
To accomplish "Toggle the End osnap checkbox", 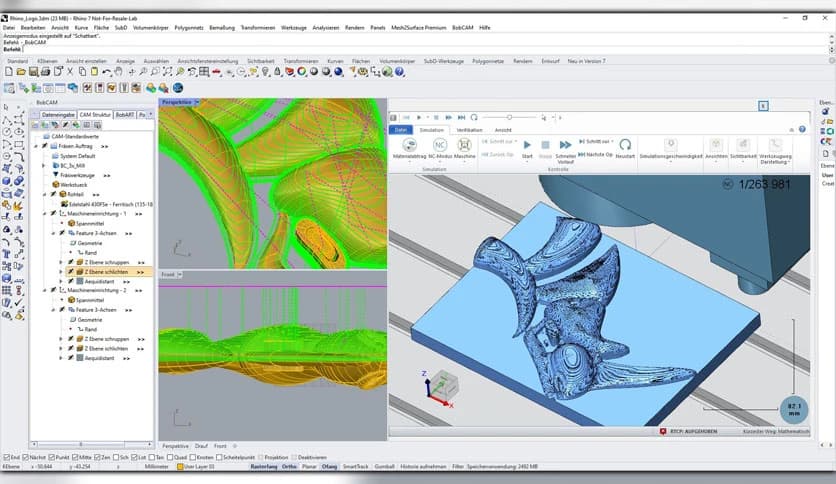I will [6, 457].
